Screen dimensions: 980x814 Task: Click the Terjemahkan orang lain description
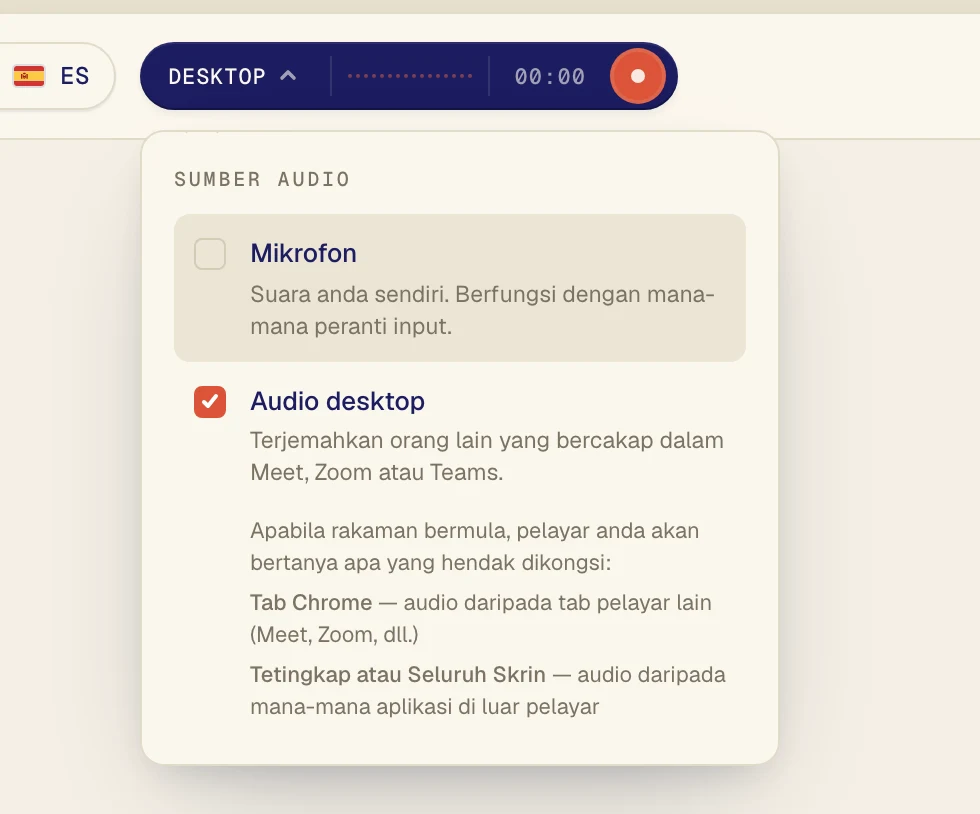[487, 456]
